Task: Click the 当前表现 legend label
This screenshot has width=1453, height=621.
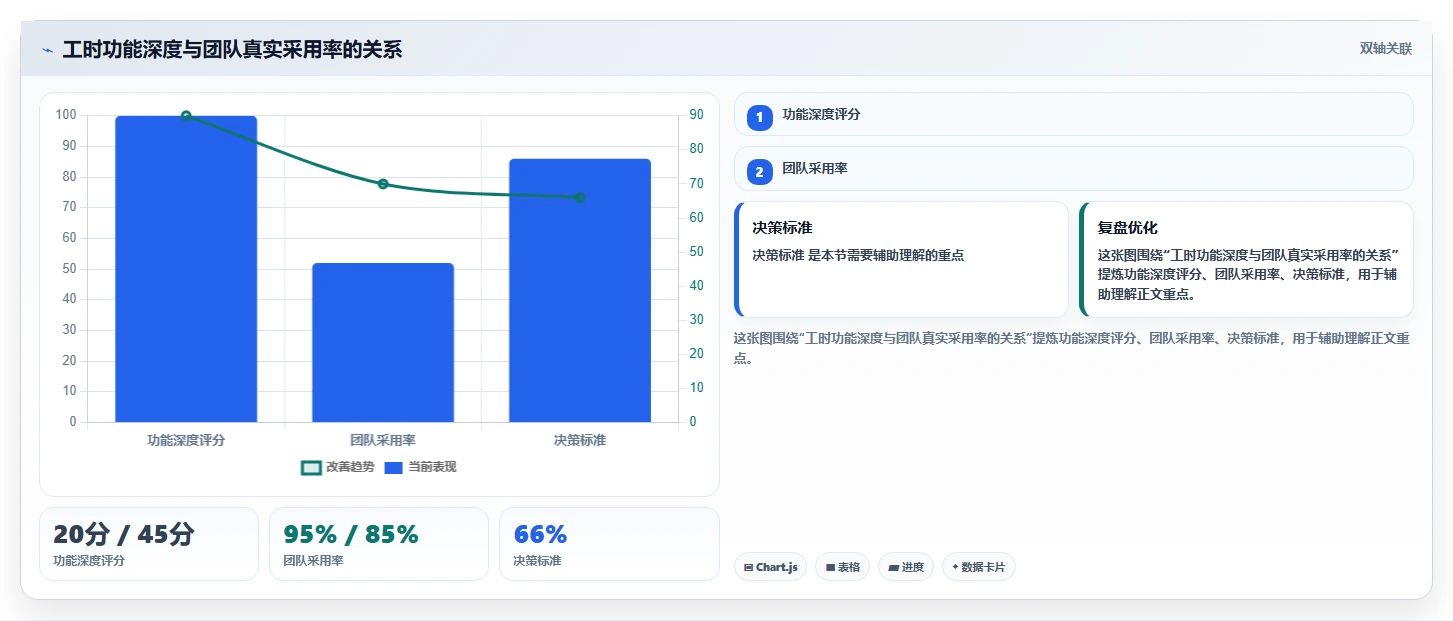Action: point(432,467)
